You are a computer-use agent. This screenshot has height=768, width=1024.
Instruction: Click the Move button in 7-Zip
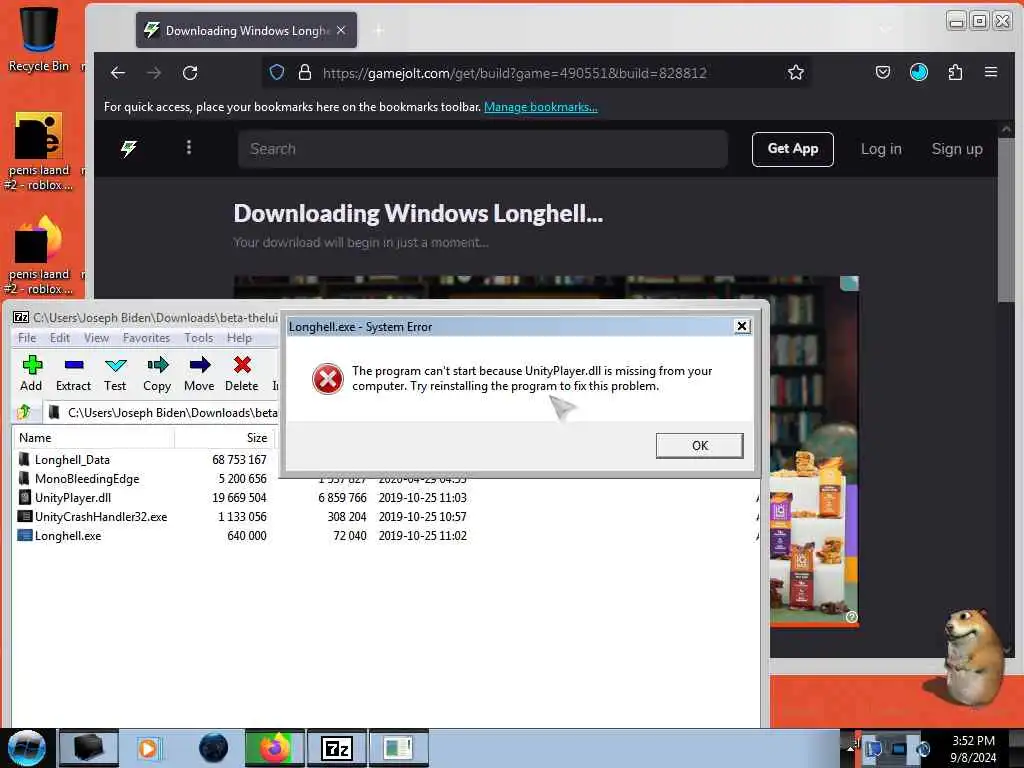click(199, 374)
